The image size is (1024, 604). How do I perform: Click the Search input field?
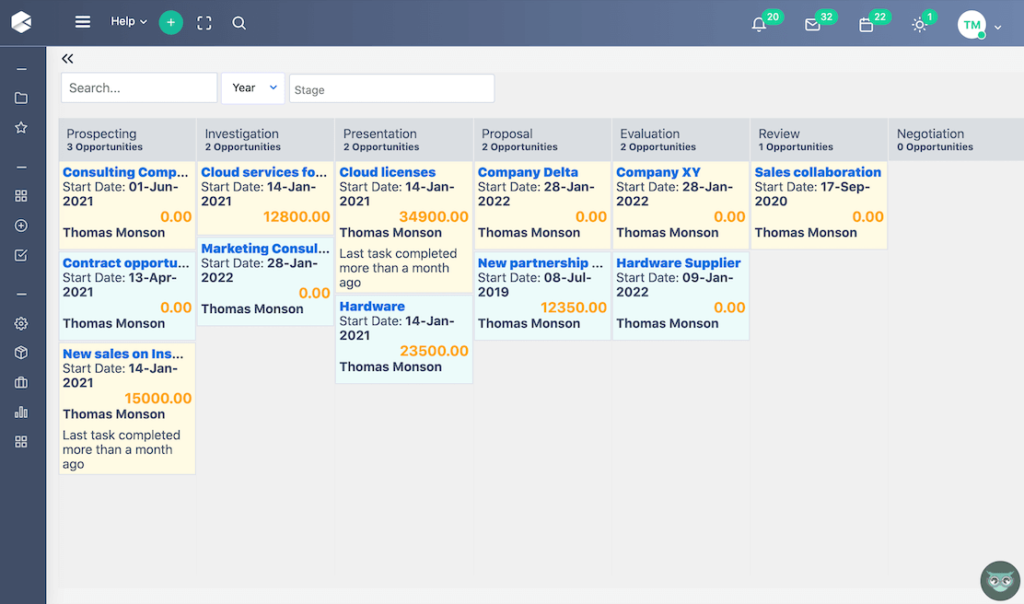(x=139, y=88)
